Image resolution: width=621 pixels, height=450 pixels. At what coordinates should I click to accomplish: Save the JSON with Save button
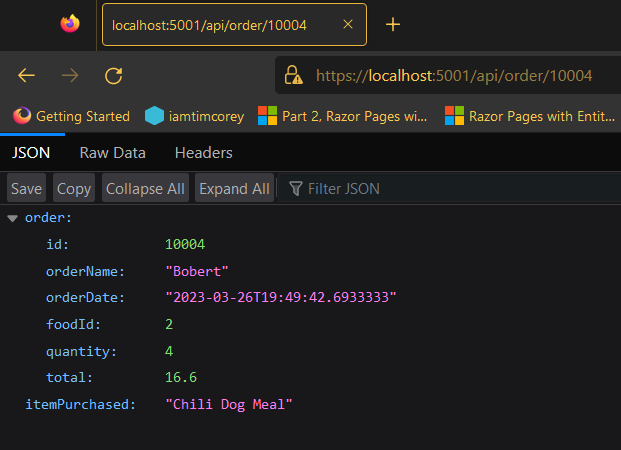pyautogui.click(x=27, y=188)
